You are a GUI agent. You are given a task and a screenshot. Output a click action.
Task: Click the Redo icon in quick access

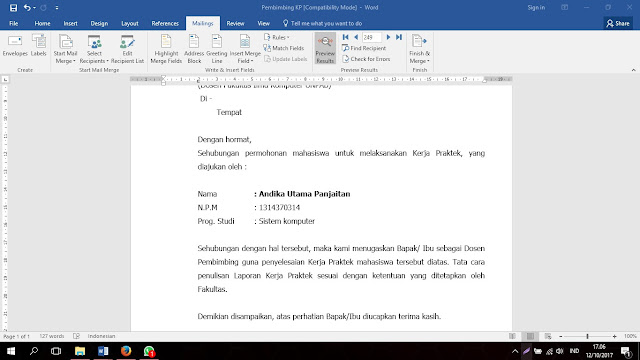[x=43, y=7]
